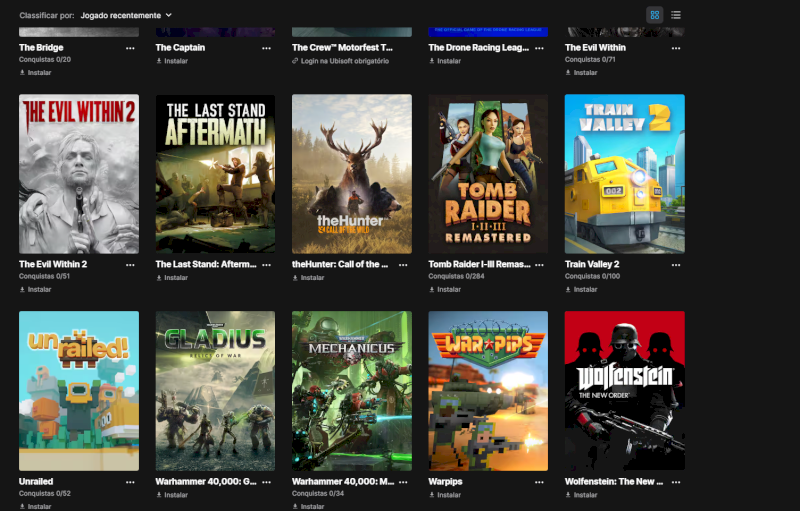Open Warpips cover art
800x511 pixels.
point(488,391)
